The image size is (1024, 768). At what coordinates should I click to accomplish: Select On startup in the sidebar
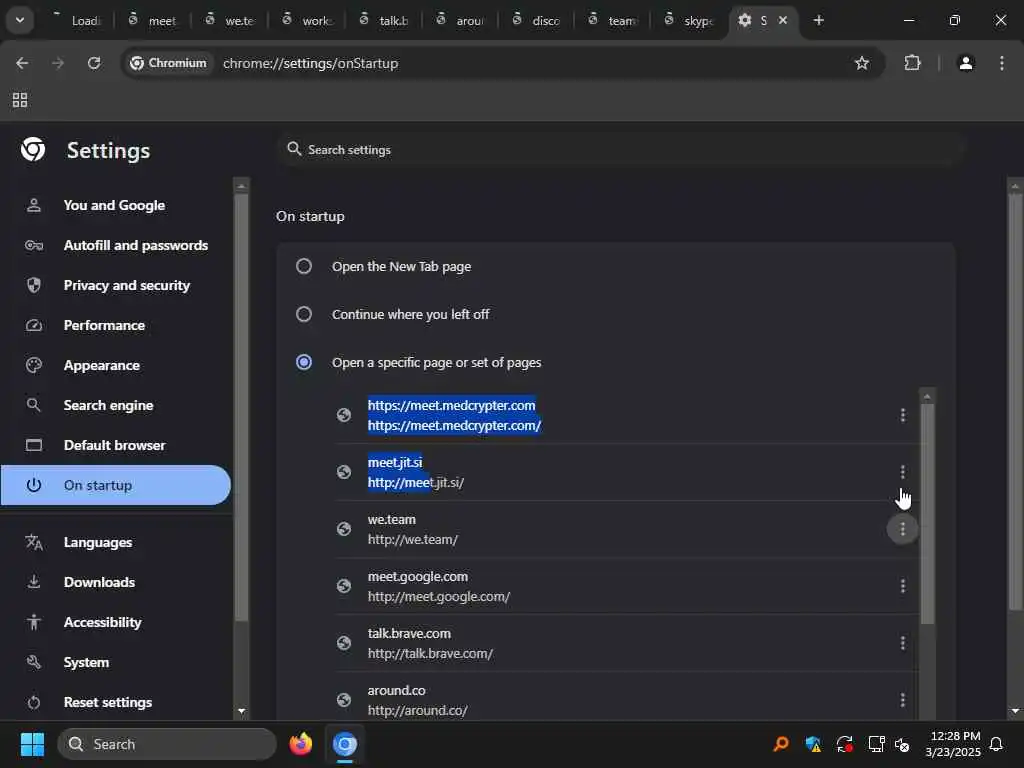115,485
